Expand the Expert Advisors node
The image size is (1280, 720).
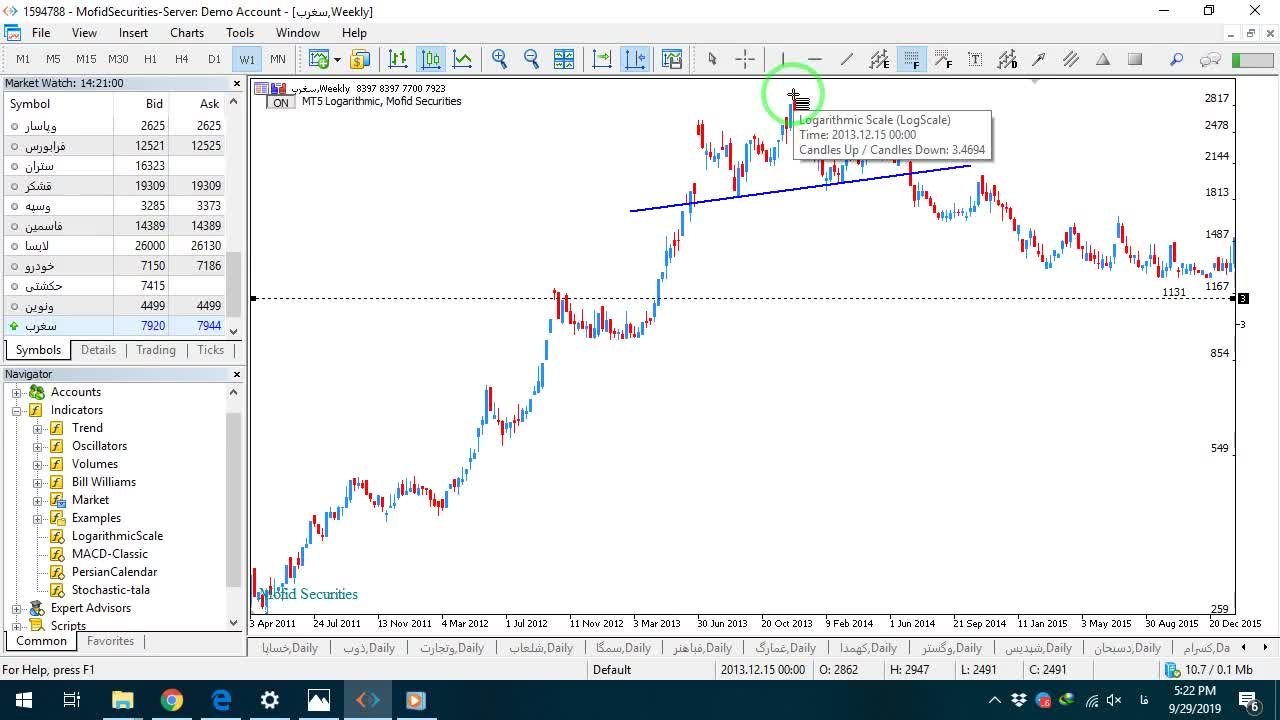17,608
